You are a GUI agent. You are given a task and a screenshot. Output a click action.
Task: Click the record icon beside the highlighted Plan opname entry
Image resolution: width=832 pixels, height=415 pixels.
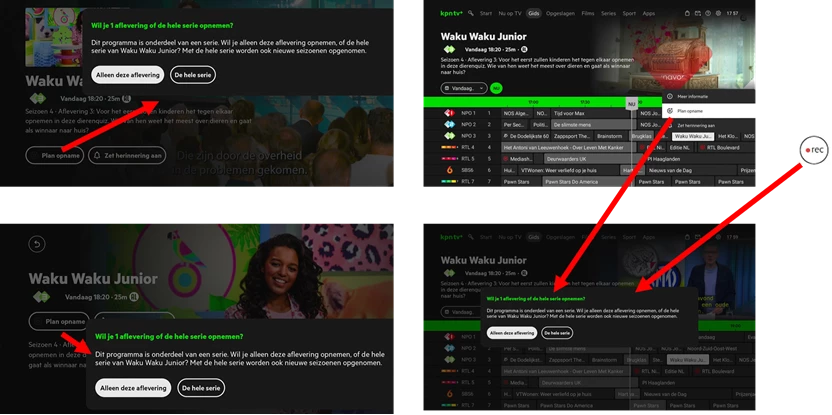point(670,111)
